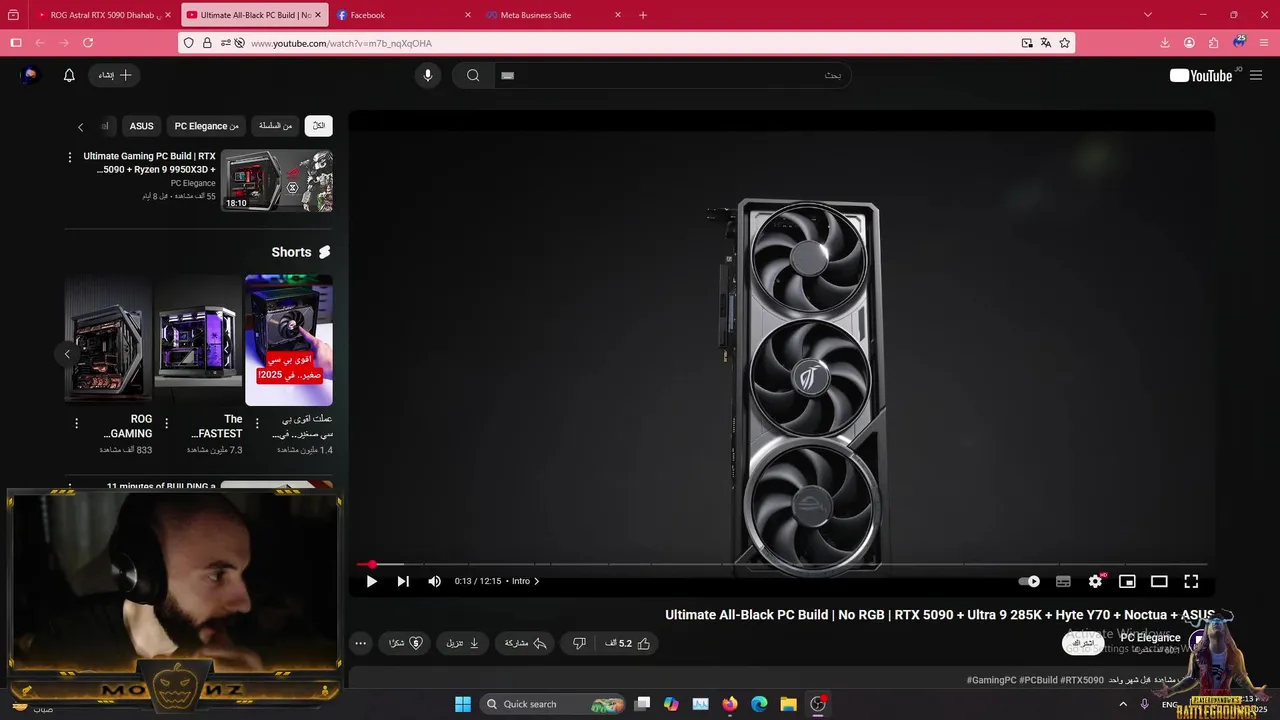Close the Ultimate All-Black PC Build tab

(x=318, y=15)
